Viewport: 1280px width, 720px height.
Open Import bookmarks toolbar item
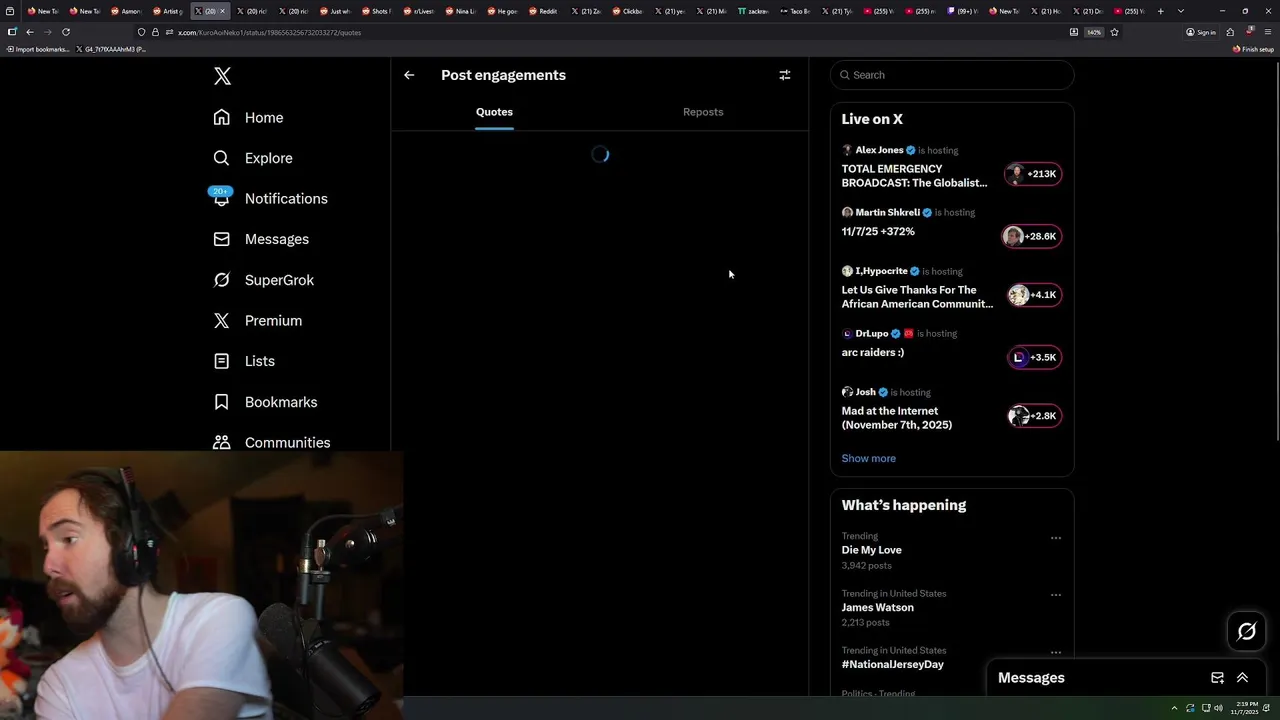[39, 49]
